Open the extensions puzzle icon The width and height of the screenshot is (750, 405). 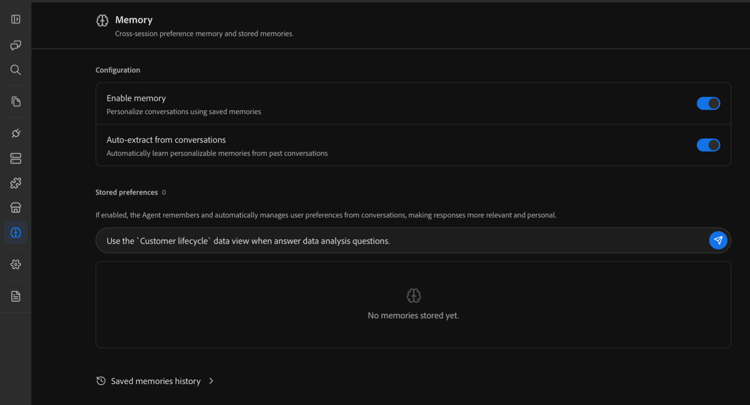coord(15,183)
